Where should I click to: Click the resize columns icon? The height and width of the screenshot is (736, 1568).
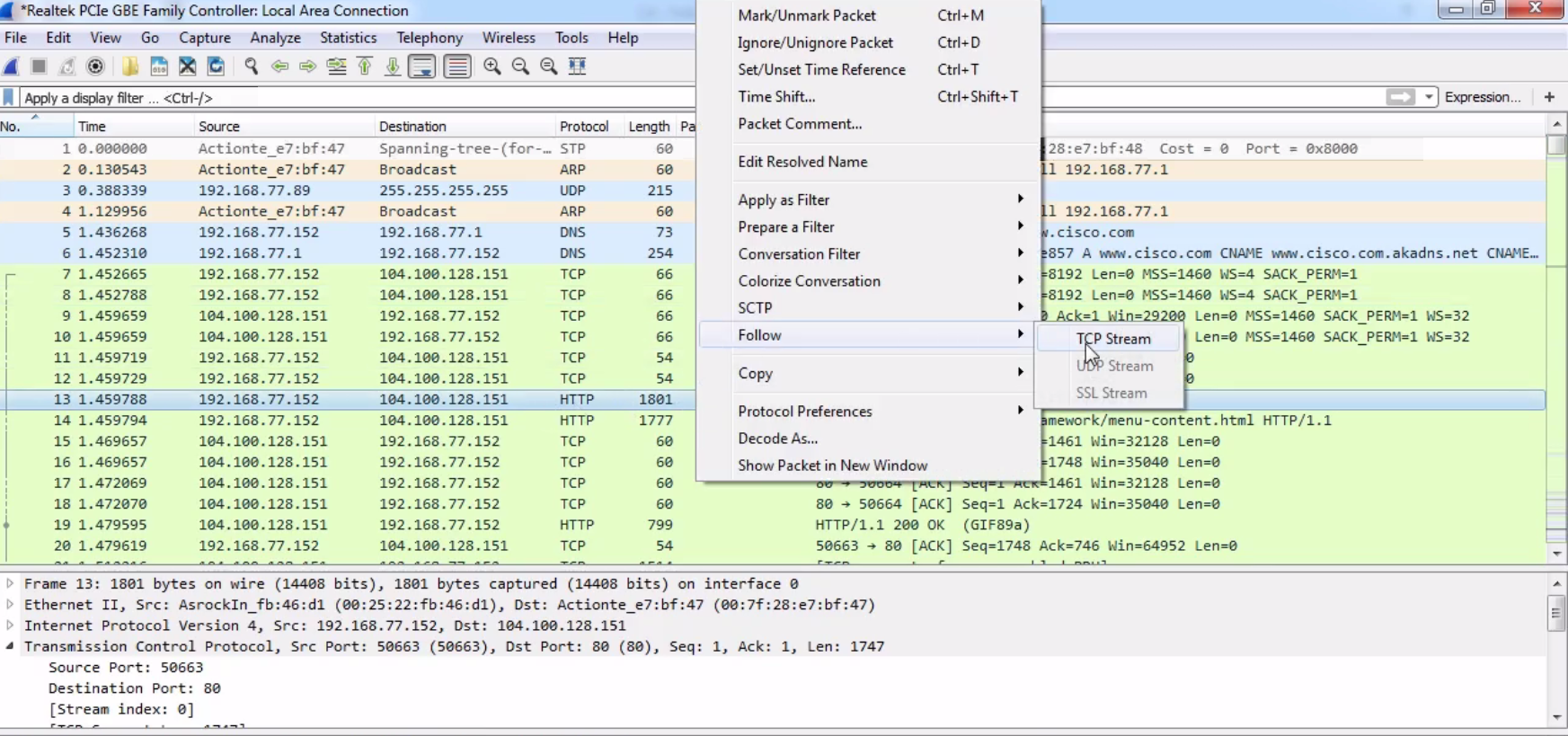[x=577, y=67]
